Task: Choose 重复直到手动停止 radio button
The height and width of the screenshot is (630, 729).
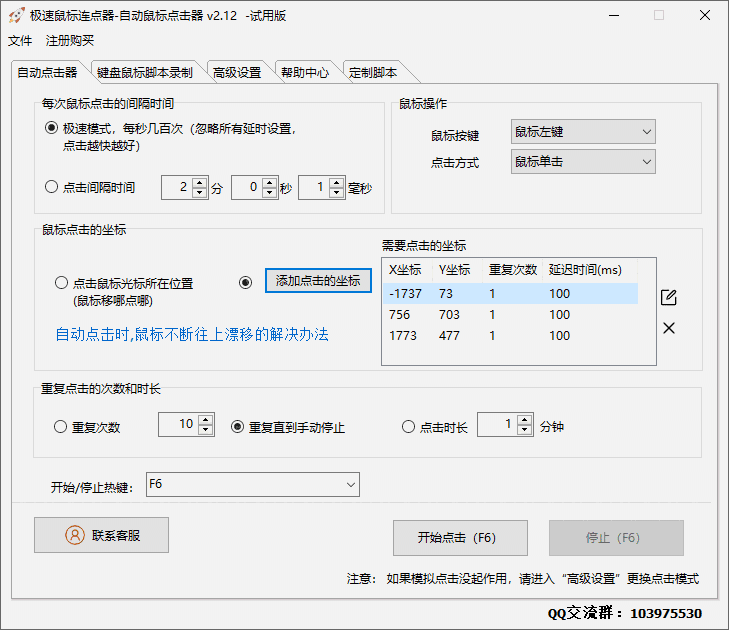Action: (x=237, y=426)
